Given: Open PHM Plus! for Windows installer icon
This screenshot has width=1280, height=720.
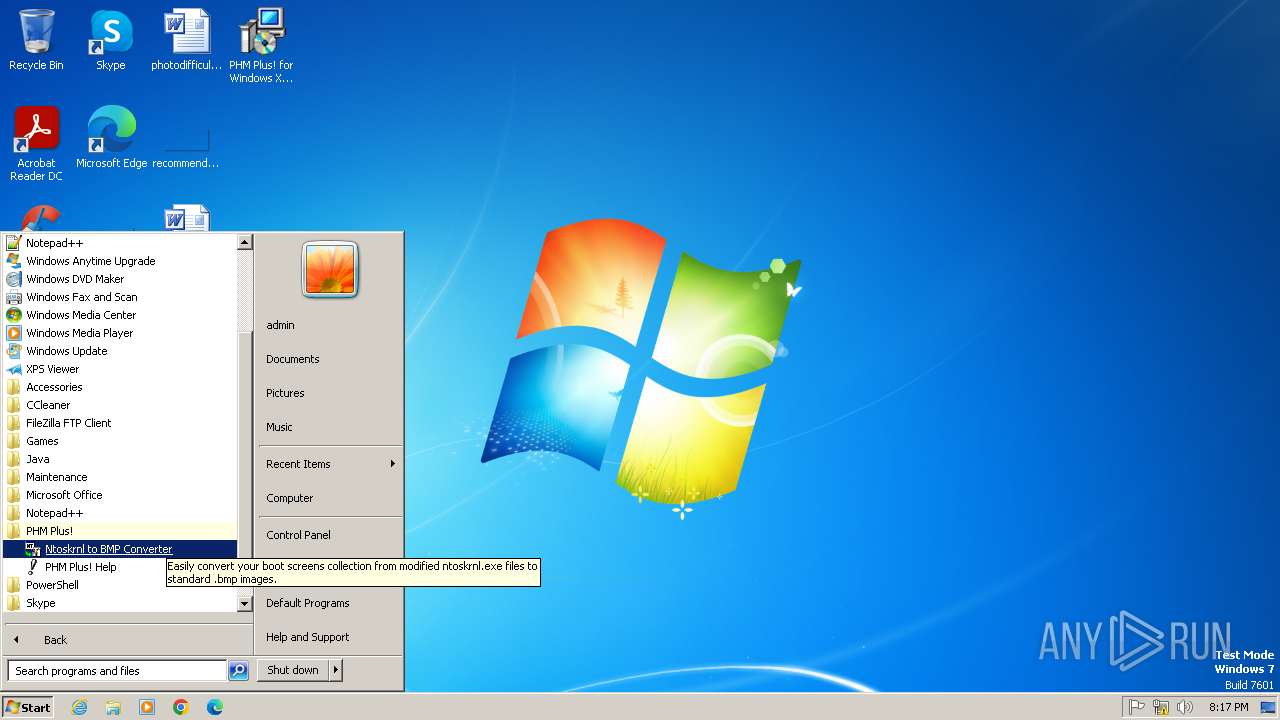Looking at the screenshot, I should (x=261, y=46).
